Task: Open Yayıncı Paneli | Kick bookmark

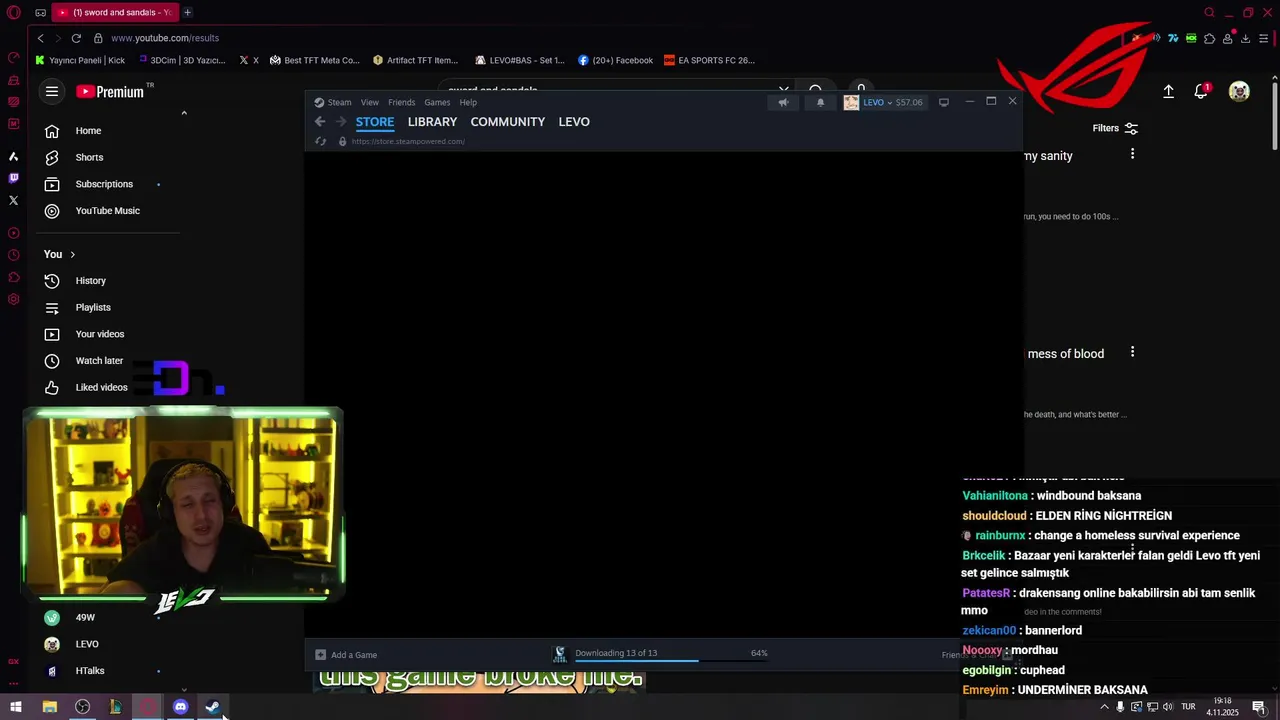Action: (80, 60)
